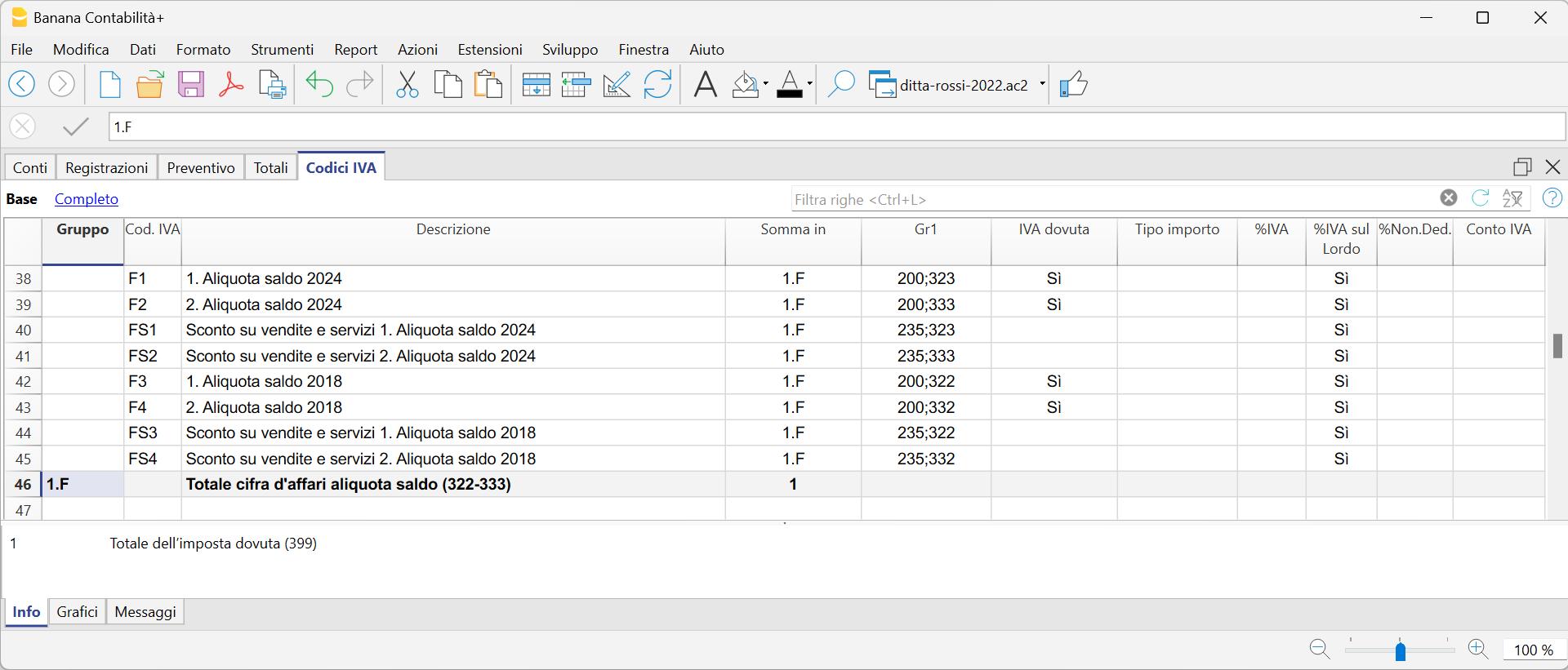The image size is (1568, 670).
Task: Switch to the Registrazioni tab
Action: coord(106,167)
